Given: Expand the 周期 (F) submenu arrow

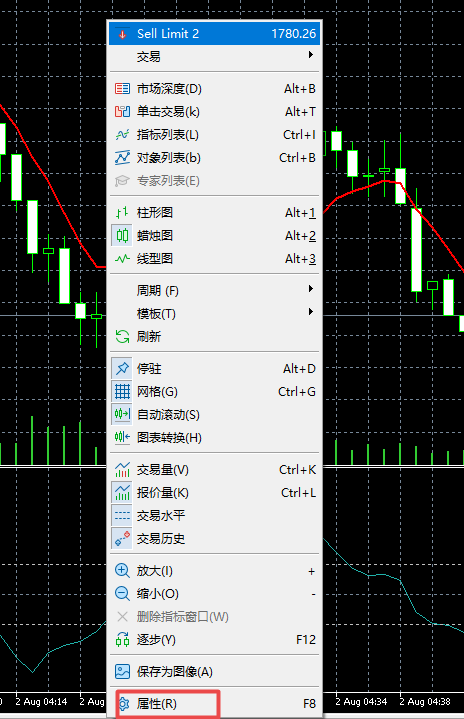Looking at the screenshot, I should point(310,289).
